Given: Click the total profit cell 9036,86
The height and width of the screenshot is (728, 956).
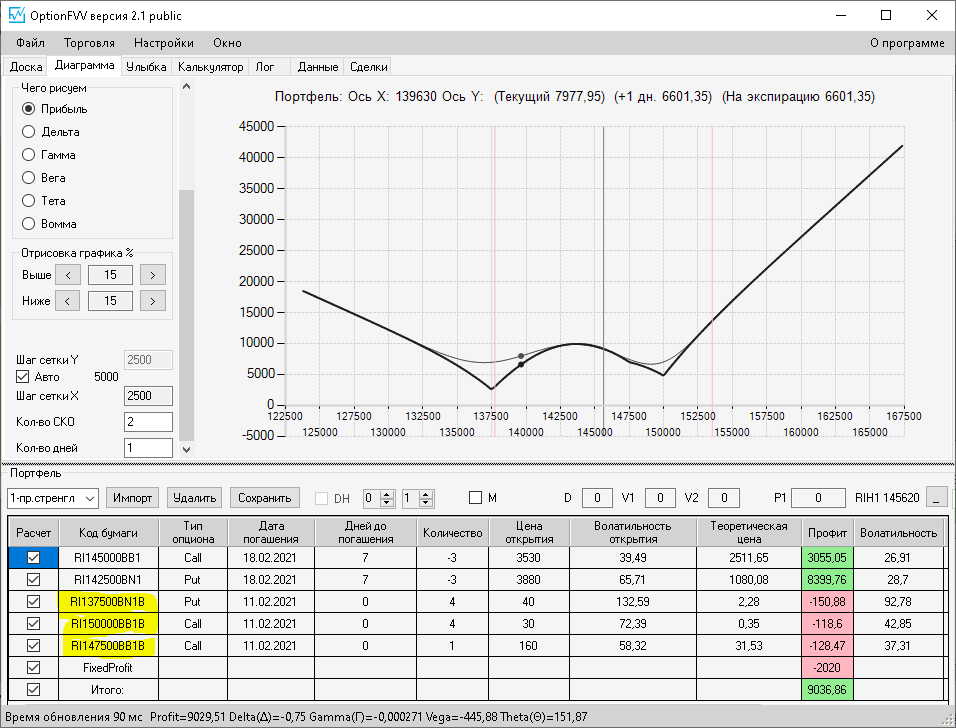Looking at the screenshot, I should click(827, 689).
